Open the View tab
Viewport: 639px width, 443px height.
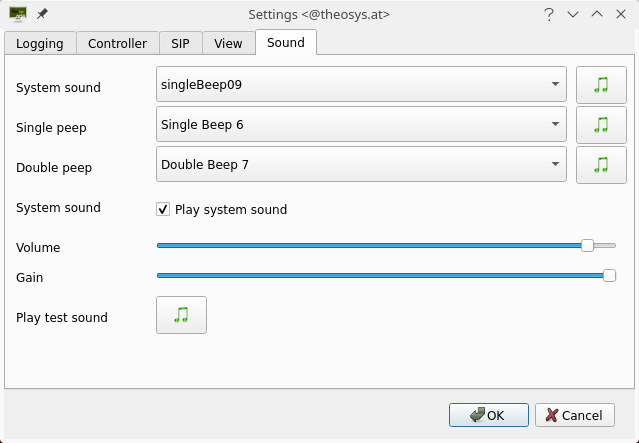coord(228,43)
